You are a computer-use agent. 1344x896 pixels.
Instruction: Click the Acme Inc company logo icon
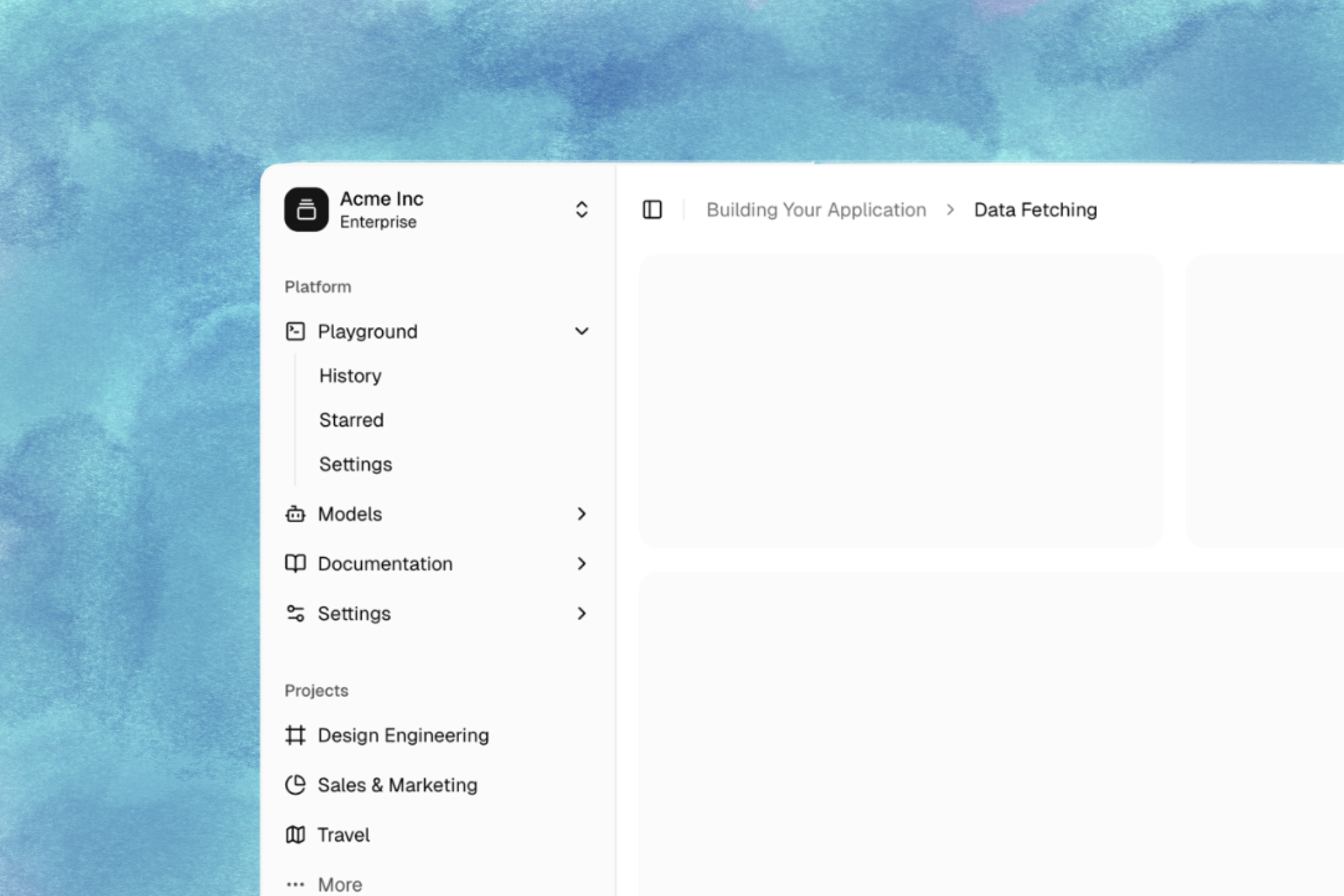coord(306,209)
